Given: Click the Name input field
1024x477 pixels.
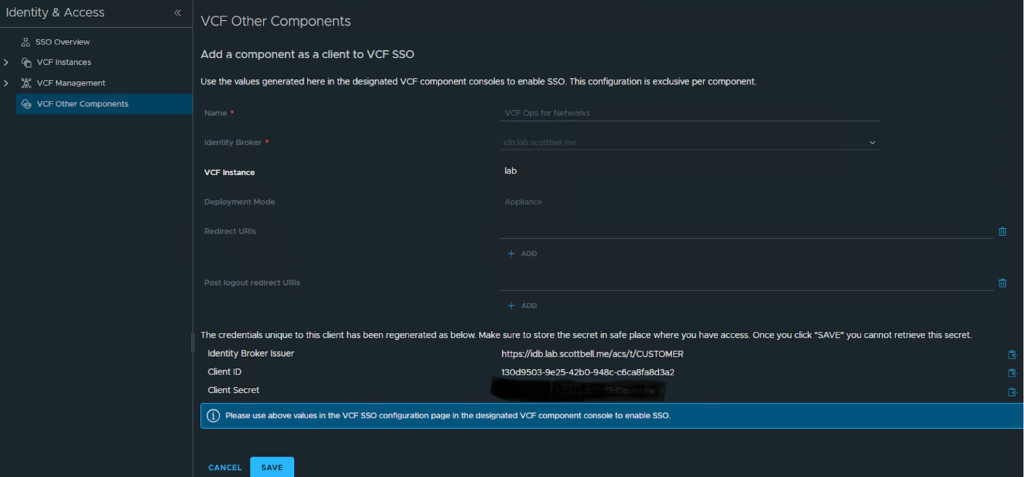Looking at the screenshot, I should click(x=689, y=113).
